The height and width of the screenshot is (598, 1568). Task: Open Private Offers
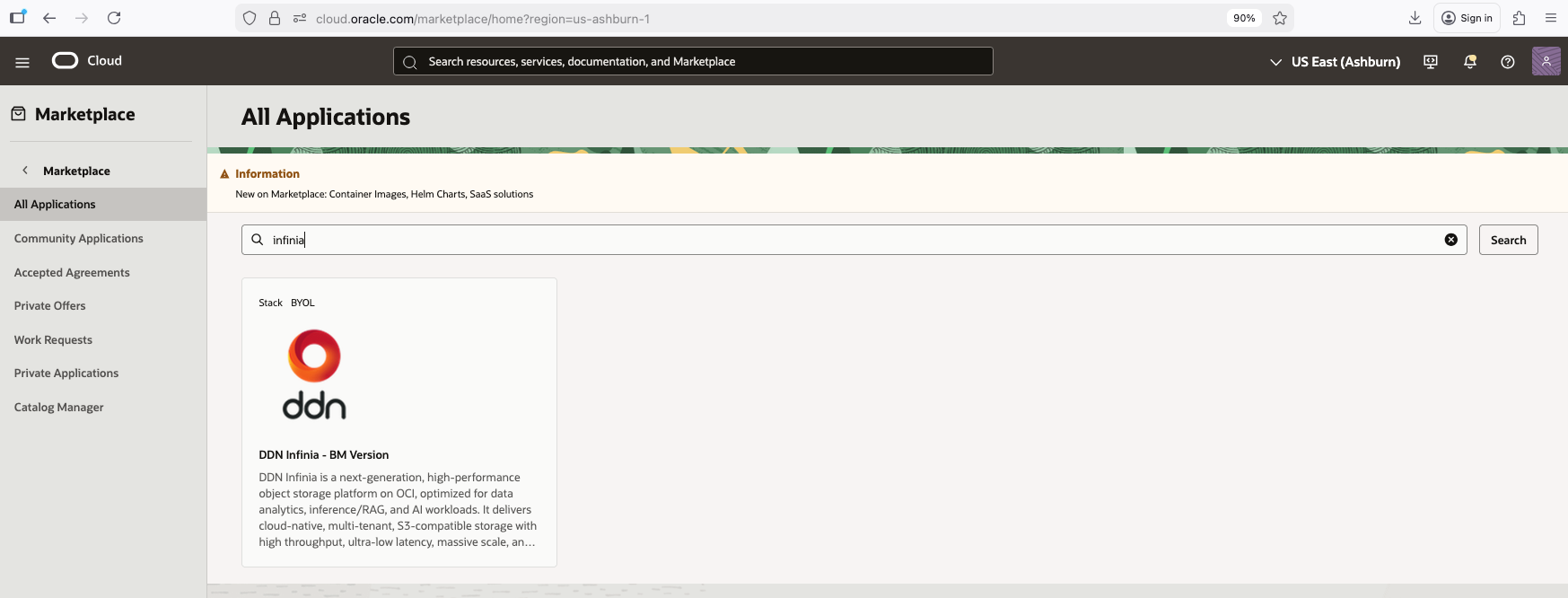pos(49,305)
